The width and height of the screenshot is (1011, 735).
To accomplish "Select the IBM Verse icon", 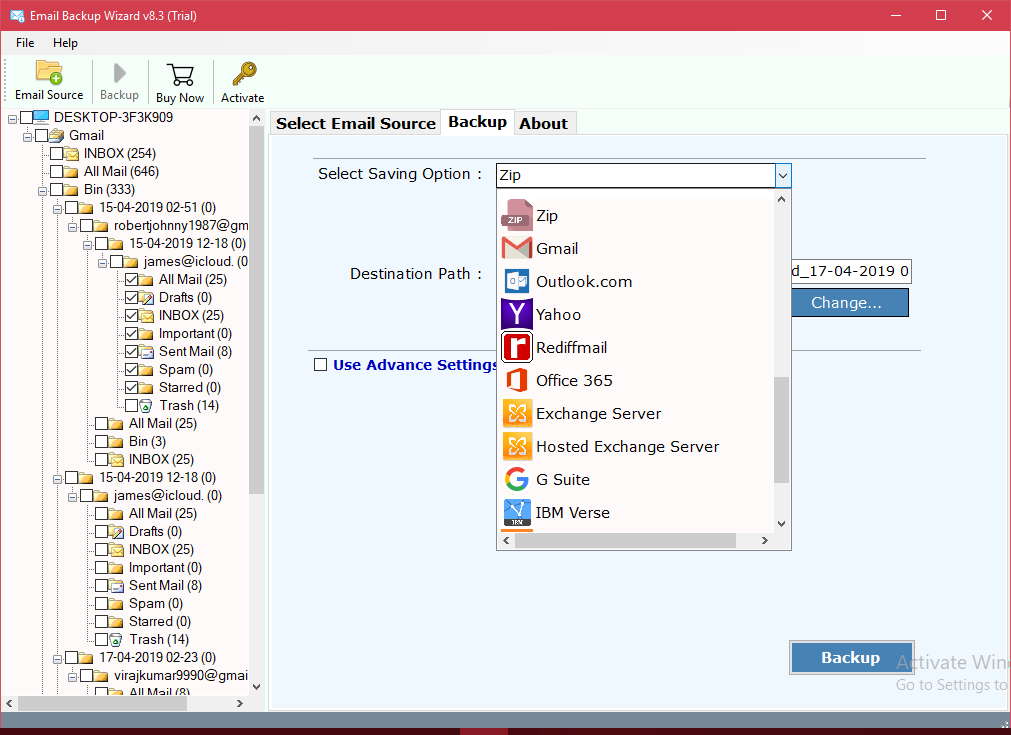I will [x=516, y=513].
